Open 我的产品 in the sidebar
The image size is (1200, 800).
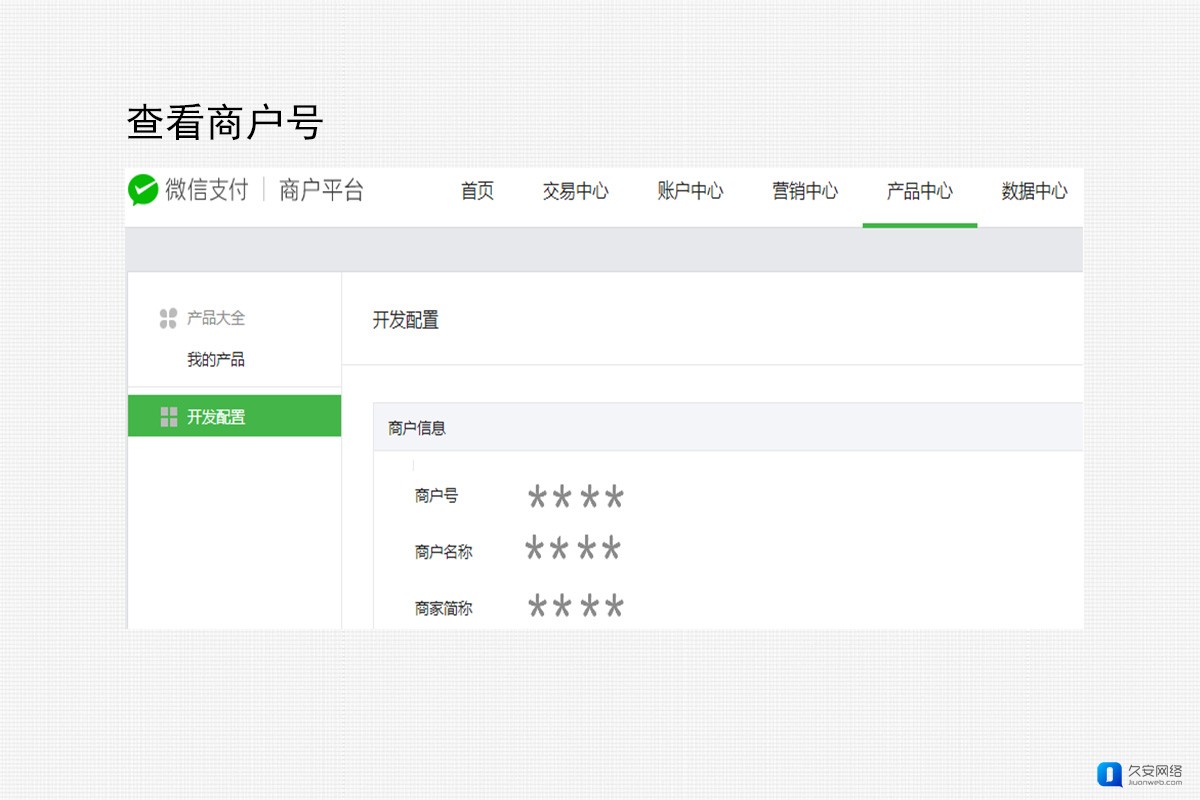(216, 360)
